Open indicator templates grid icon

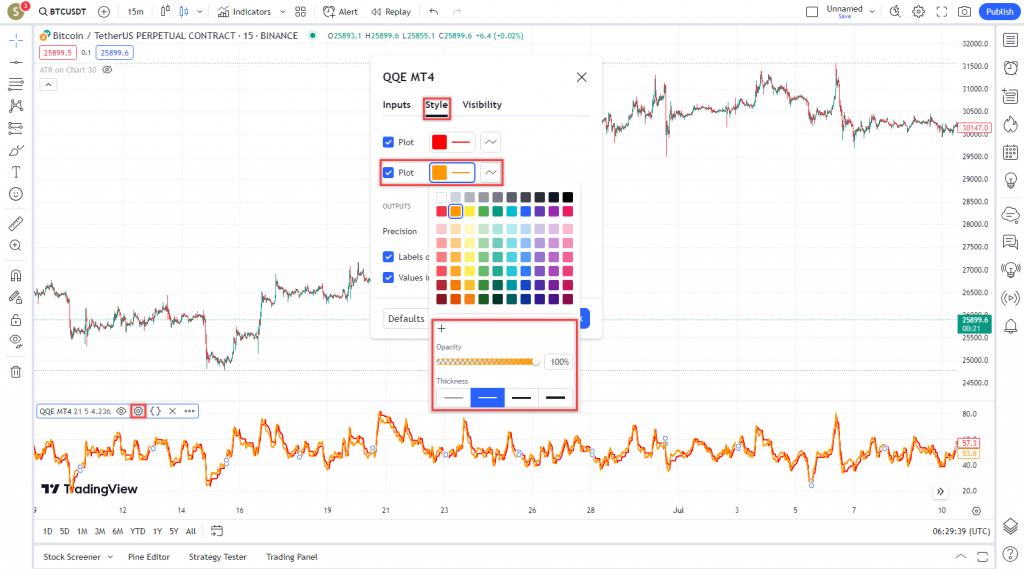[300, 12]
